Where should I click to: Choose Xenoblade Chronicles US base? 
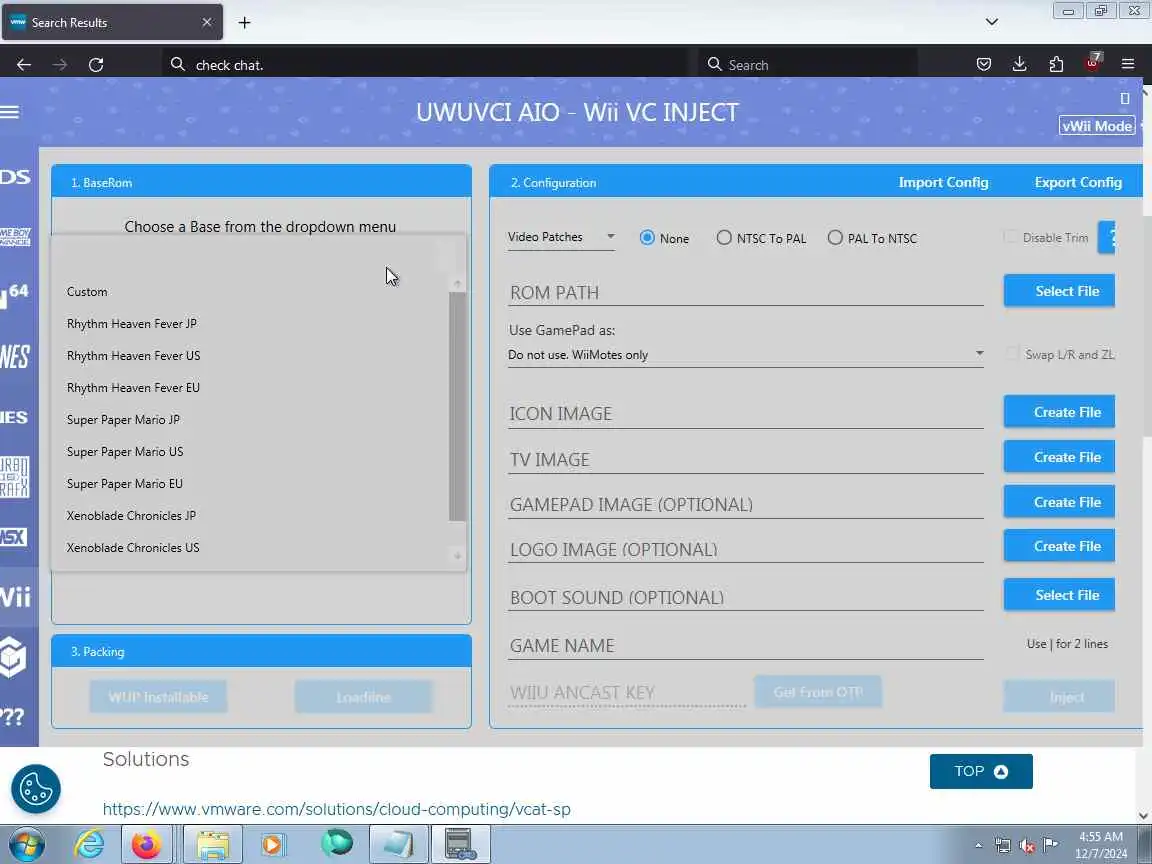point(250,547)
